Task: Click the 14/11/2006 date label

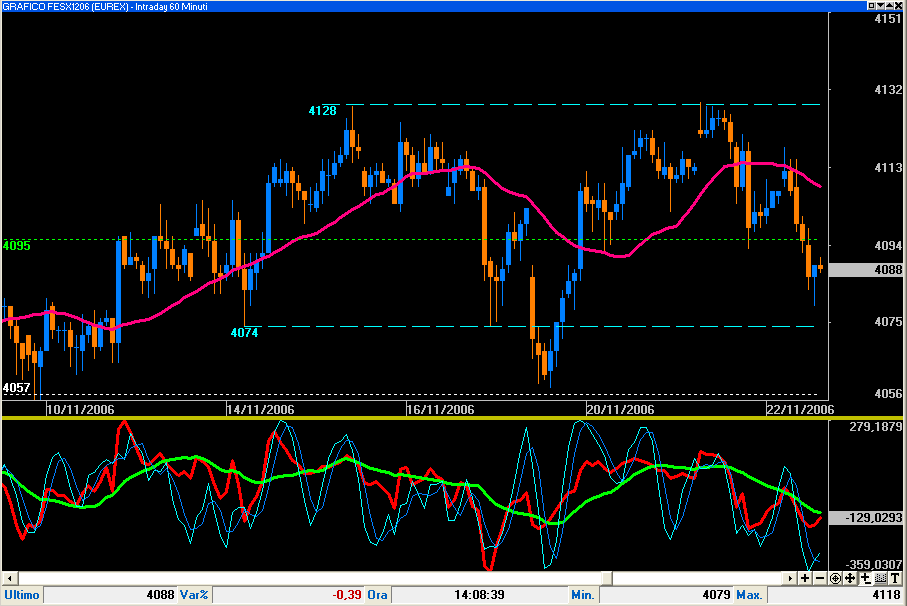Action: (x=260, y=409)
